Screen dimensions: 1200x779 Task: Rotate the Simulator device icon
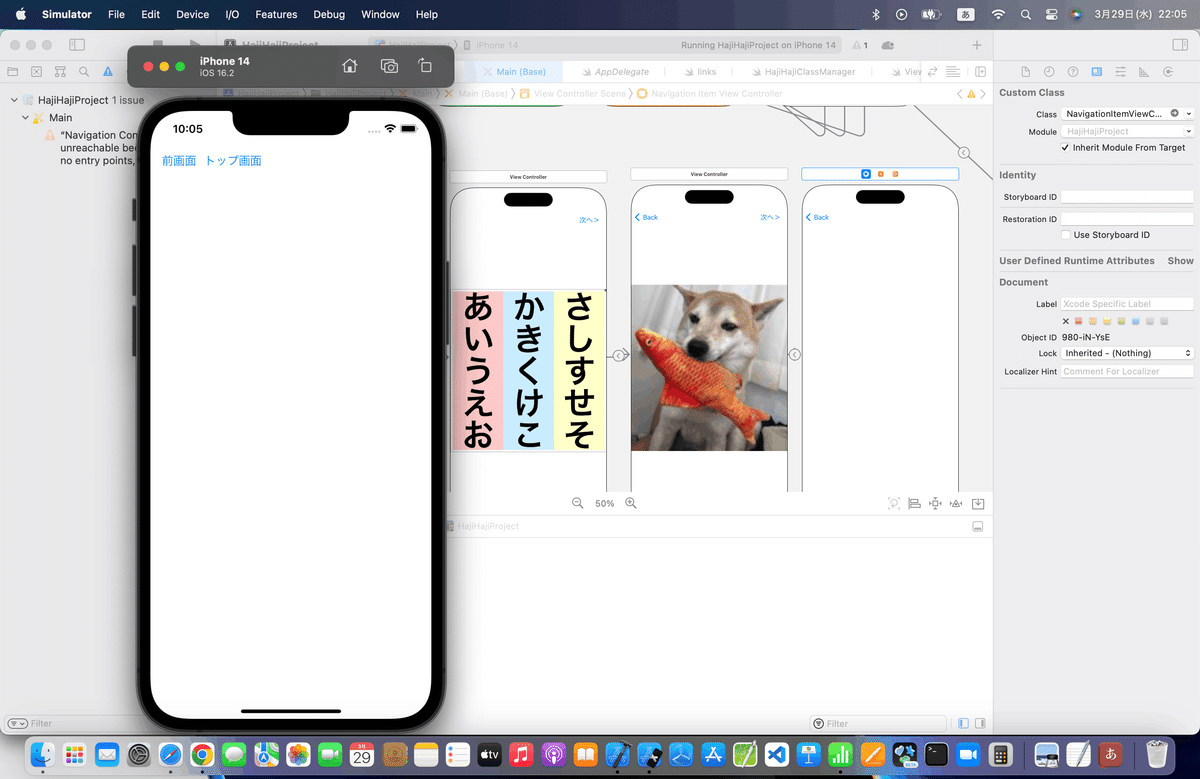click(425, 66)
